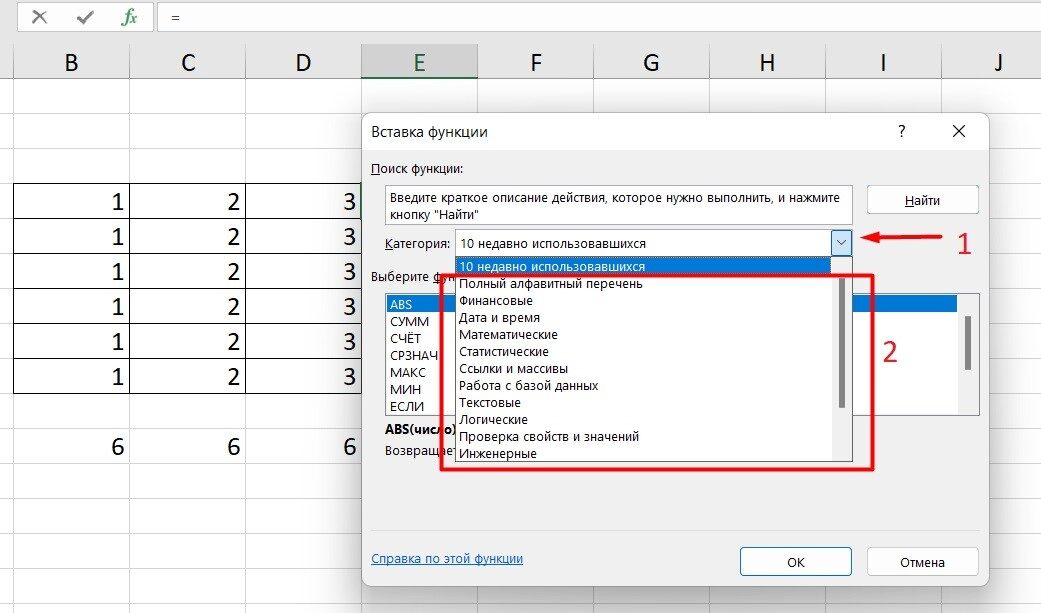1041x613 pixels.
Task: Click the sum cell 6 in column B
Action: (x=71, y=446)
